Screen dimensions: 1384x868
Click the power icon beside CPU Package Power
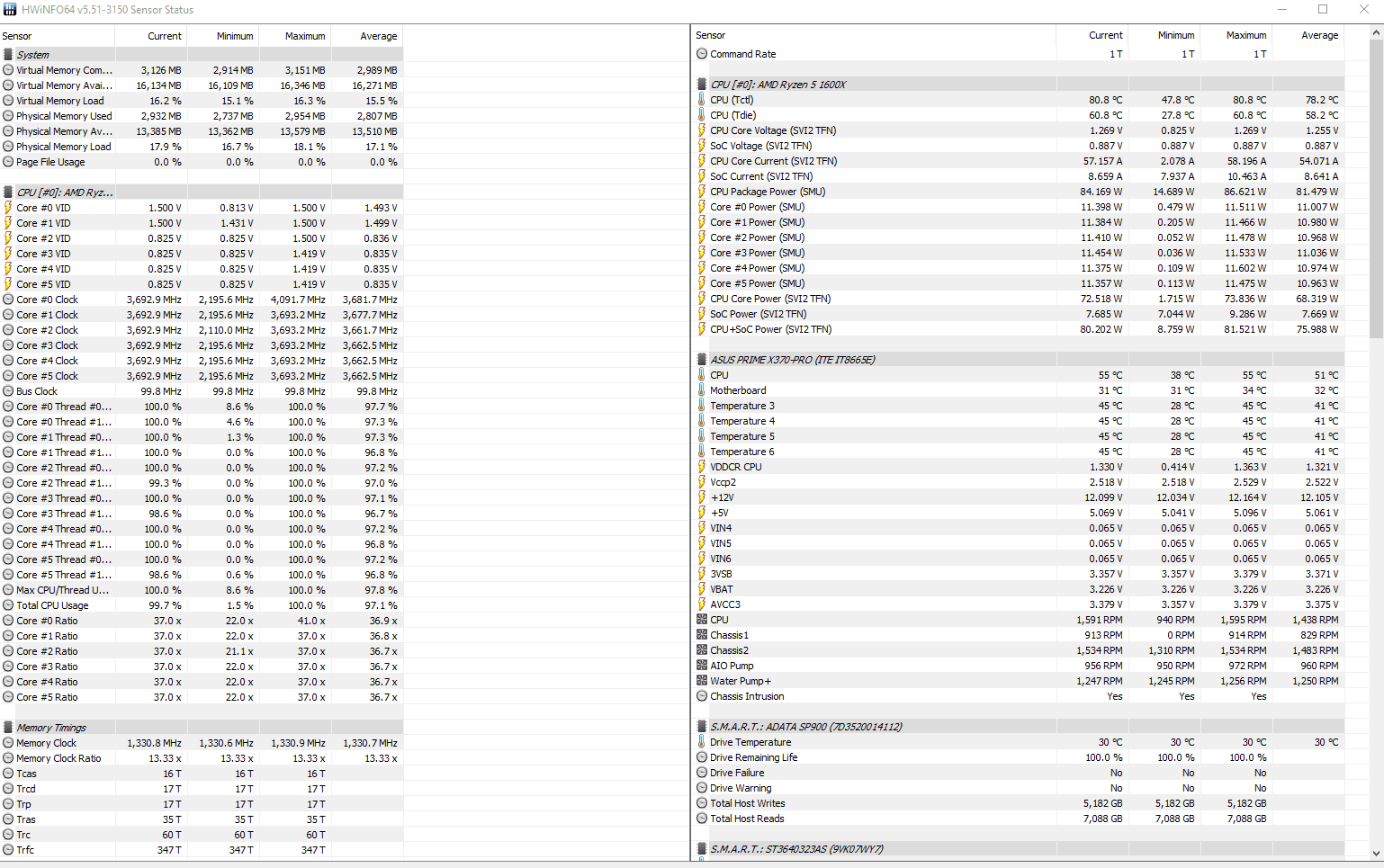(x=702, y=192)
